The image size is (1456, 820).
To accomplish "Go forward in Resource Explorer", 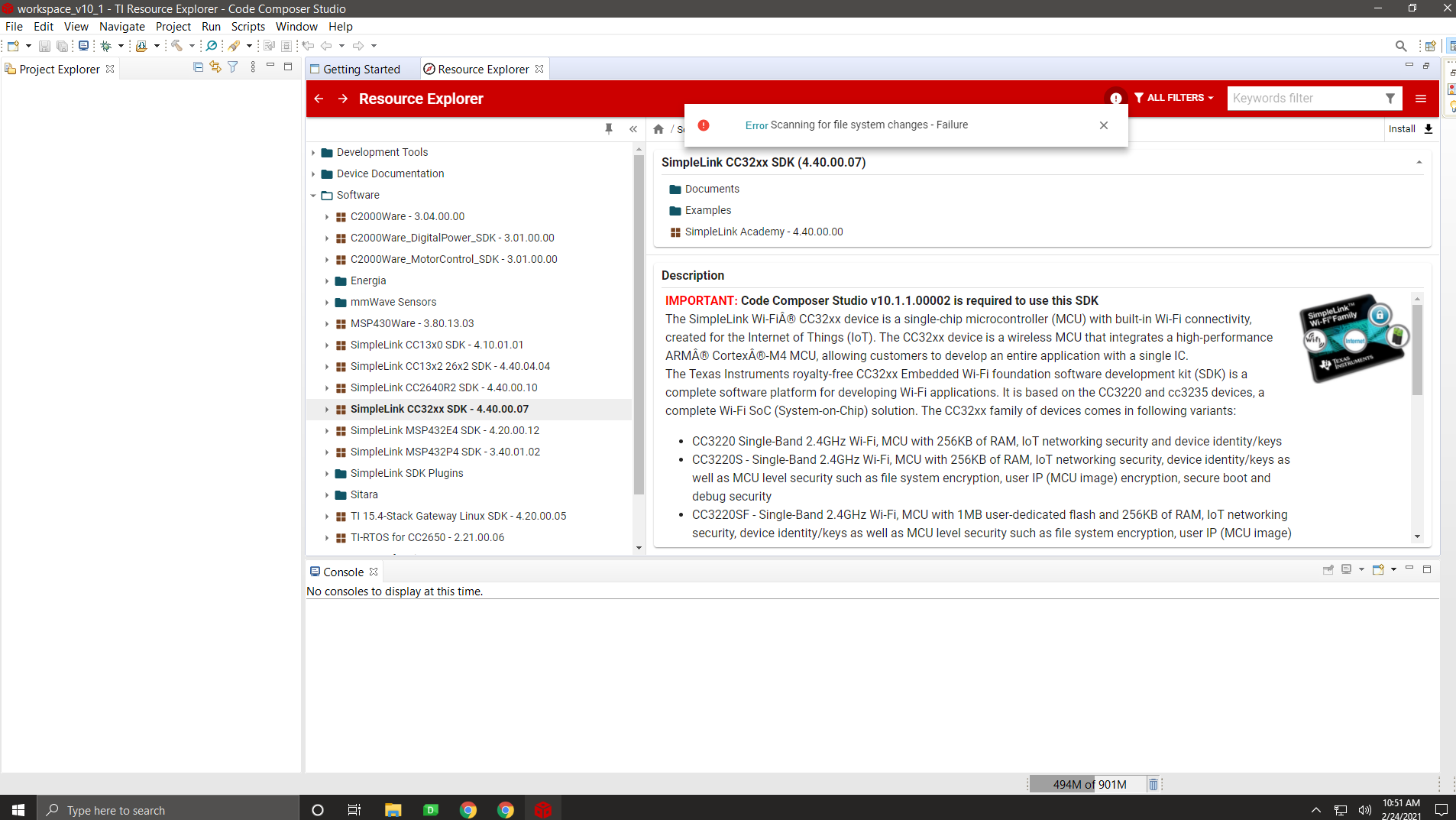I will point(343,99).
